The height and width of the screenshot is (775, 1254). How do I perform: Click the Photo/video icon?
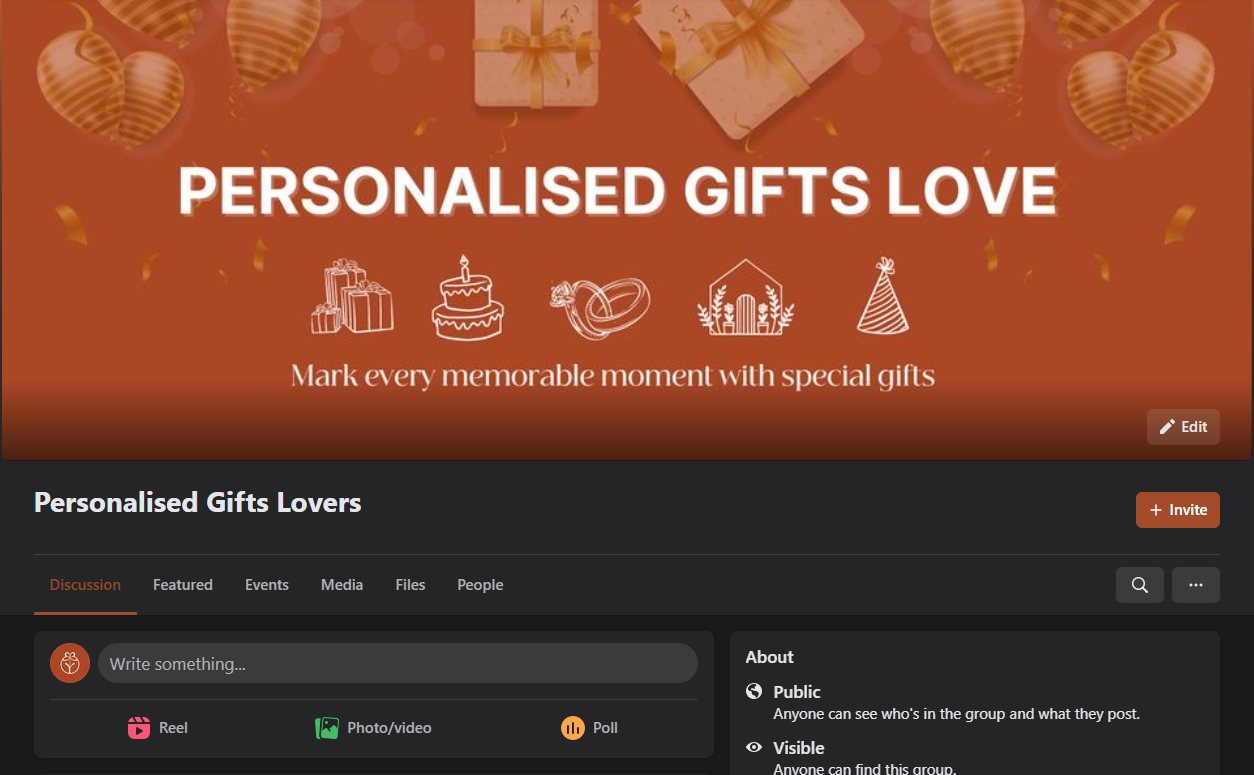(327, 728)
